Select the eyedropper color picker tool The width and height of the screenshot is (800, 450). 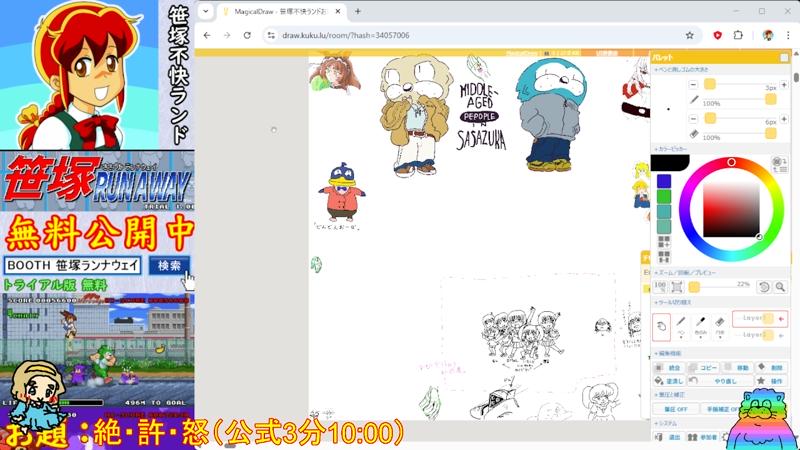(701, 327)
